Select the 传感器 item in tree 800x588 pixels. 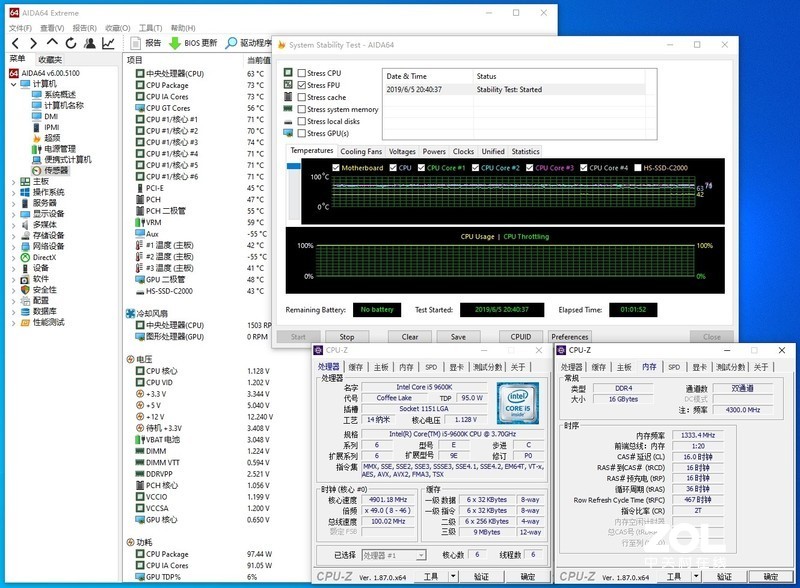tap(56, 170)
